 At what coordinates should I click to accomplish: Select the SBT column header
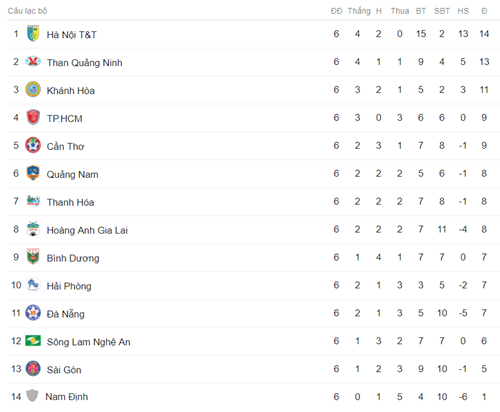click(x=442, y=11)
